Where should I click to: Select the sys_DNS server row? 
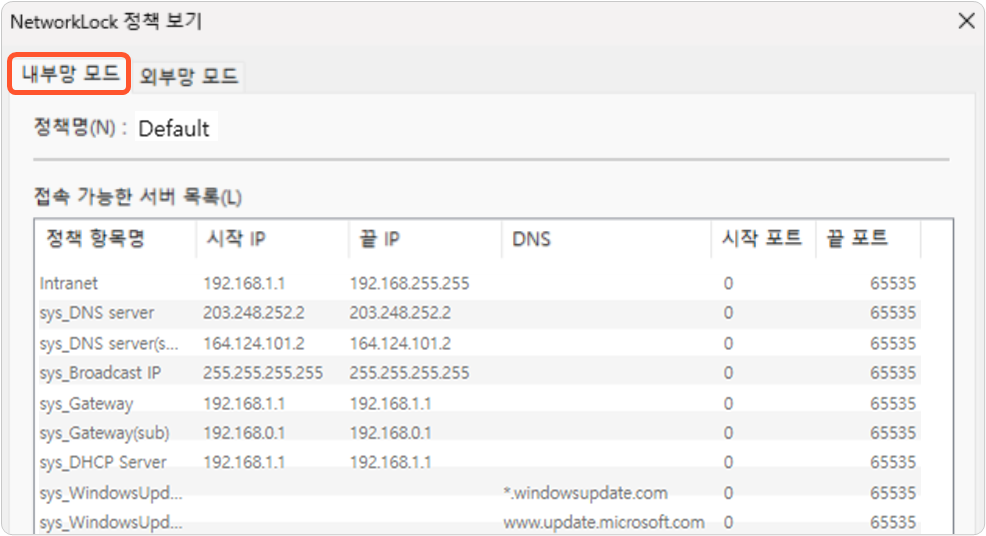point(478,313)
